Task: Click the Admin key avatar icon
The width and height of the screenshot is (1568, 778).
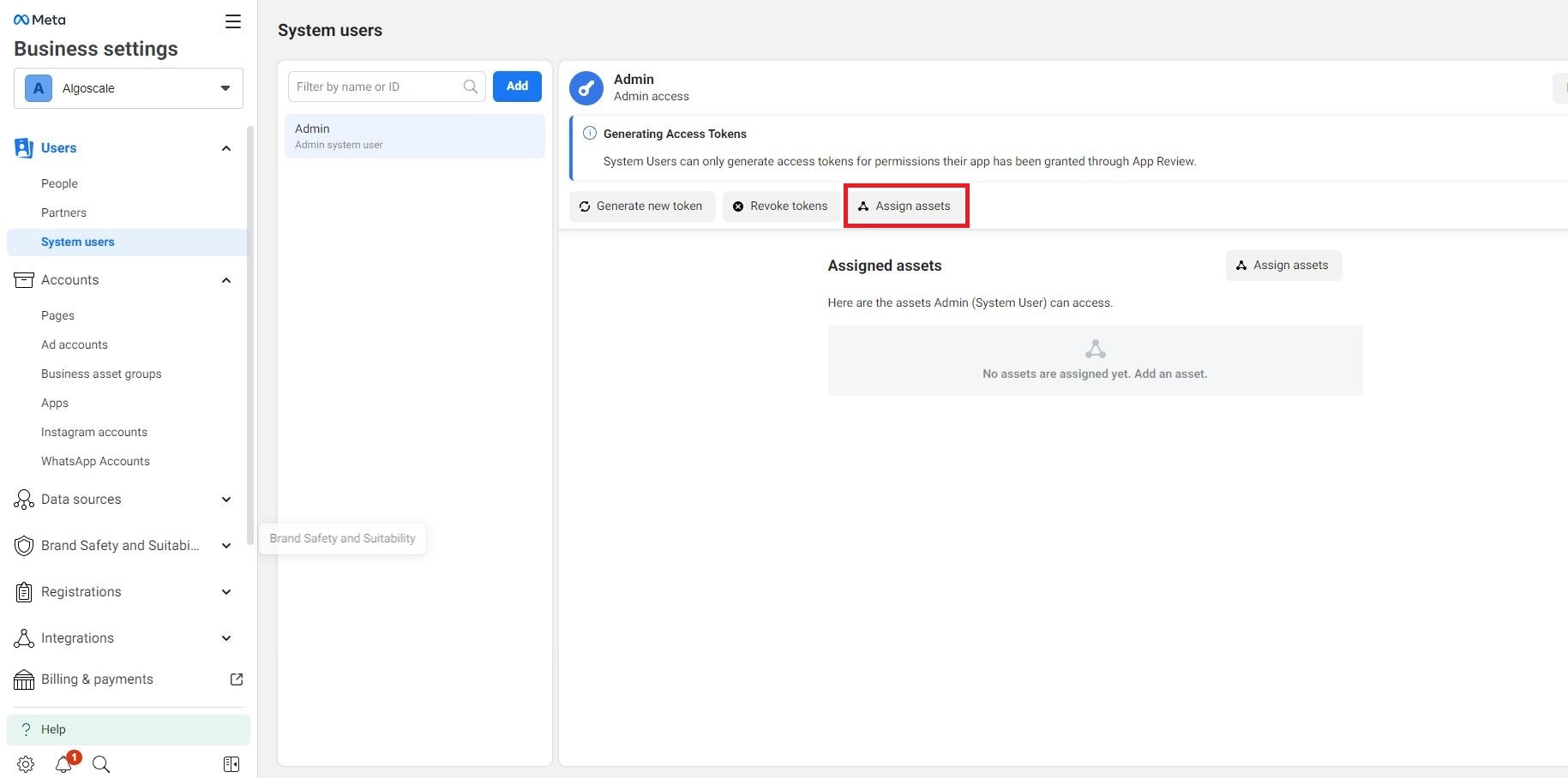Action: pyautogui.click(x=586, y=87)
